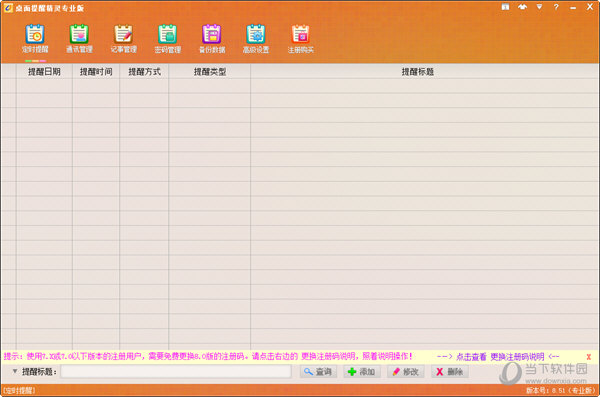This screenshot has width=600, height=397.
Task: Open the 密码管理 password manager
Action: point(168,39)
